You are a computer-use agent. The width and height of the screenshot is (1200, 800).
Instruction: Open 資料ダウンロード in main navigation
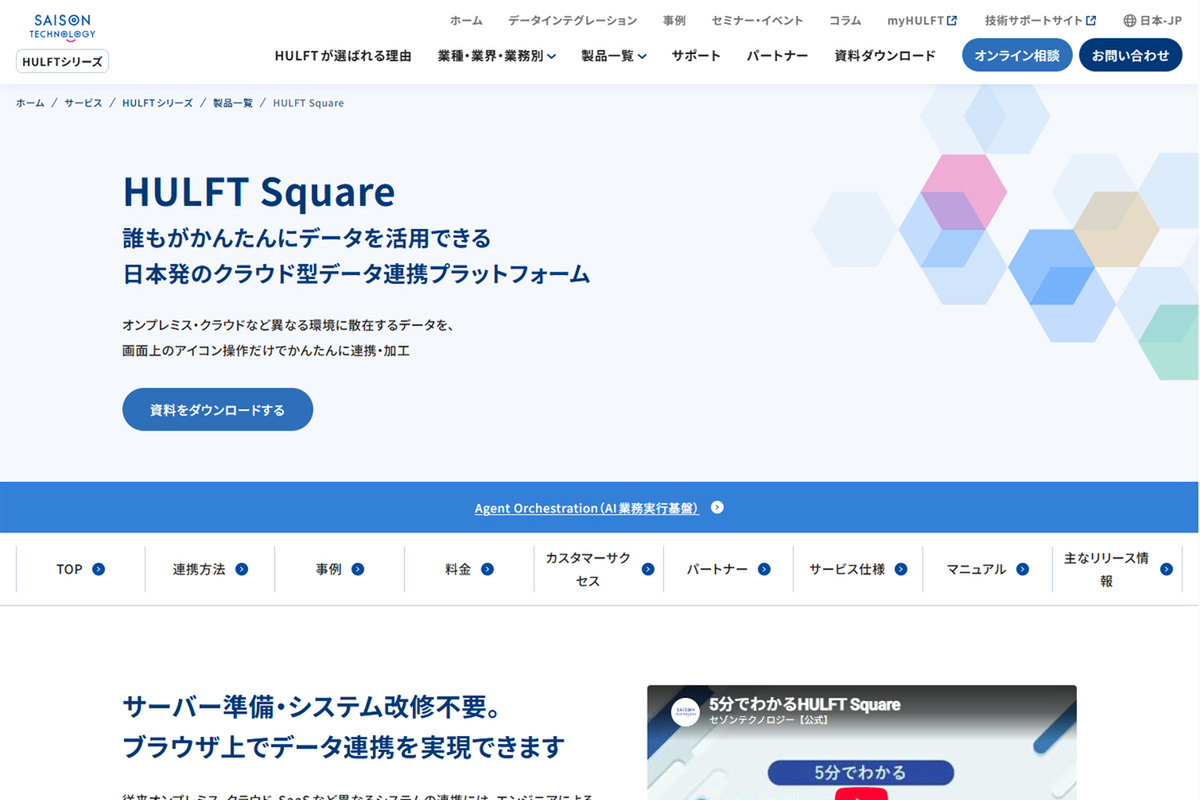(x=885, y=56)
